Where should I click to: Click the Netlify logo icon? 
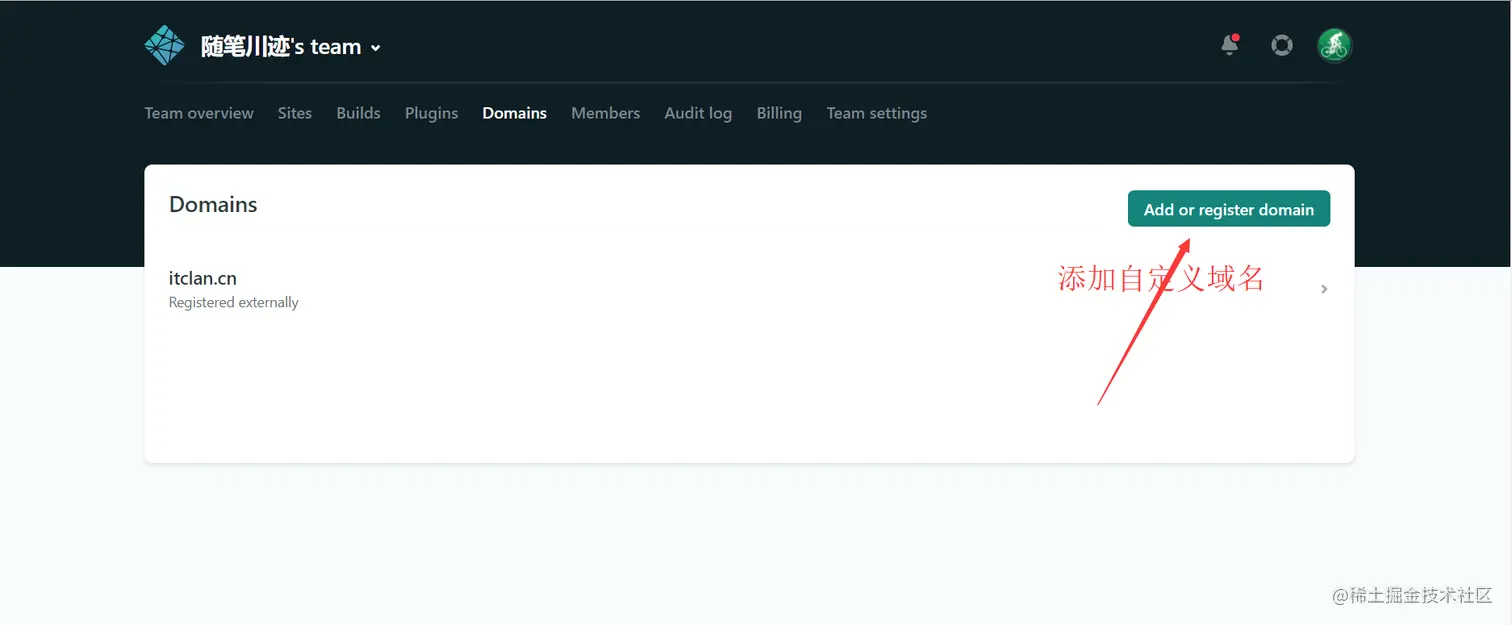164,44
